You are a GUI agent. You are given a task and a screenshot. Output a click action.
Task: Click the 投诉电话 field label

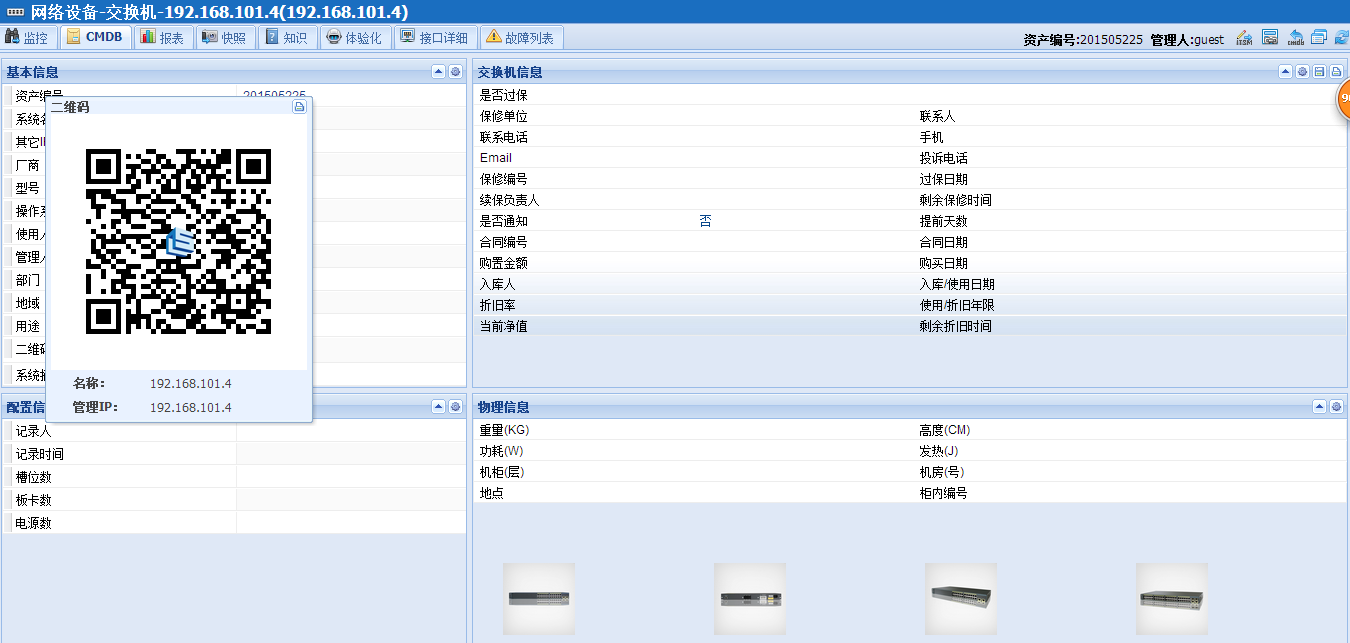pyautogui.click(x=943, y=158)
